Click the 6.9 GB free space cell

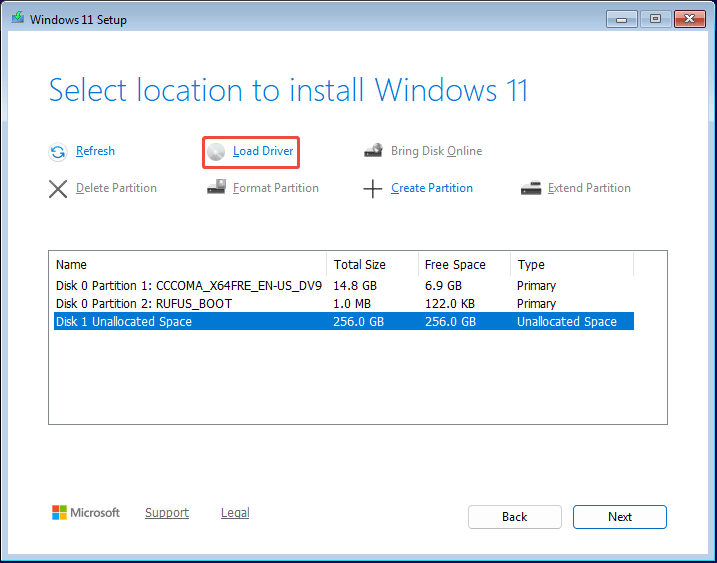(443, 286)
